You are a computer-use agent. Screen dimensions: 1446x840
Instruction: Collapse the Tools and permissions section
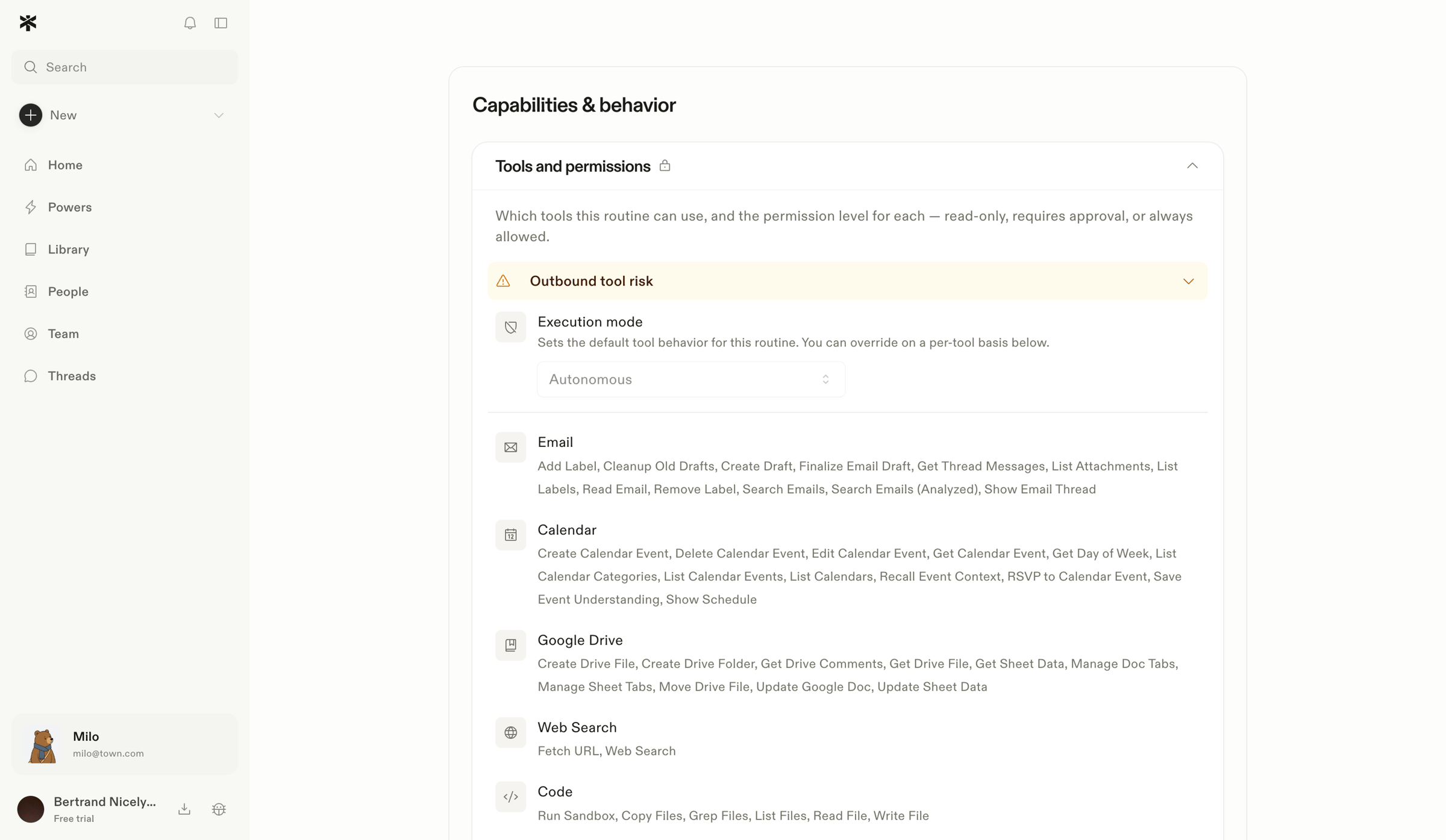pos(1192,166)
